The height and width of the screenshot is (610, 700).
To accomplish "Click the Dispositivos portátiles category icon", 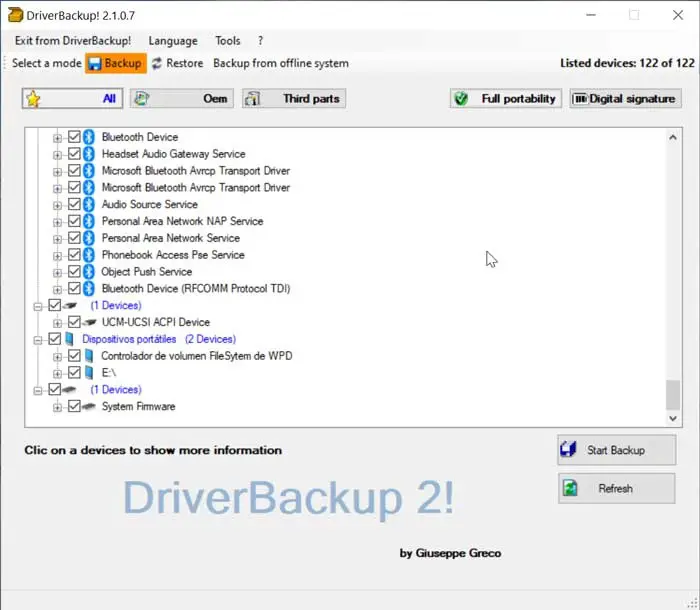I will tap(69, 339).
